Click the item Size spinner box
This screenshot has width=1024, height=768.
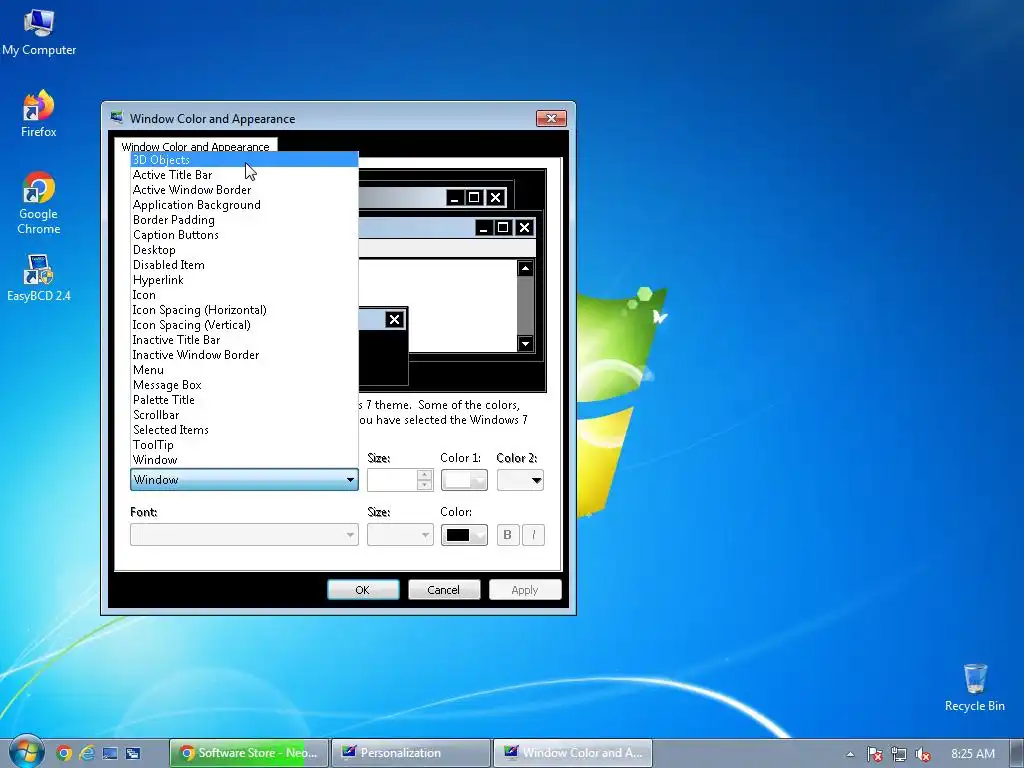(400, 480)
